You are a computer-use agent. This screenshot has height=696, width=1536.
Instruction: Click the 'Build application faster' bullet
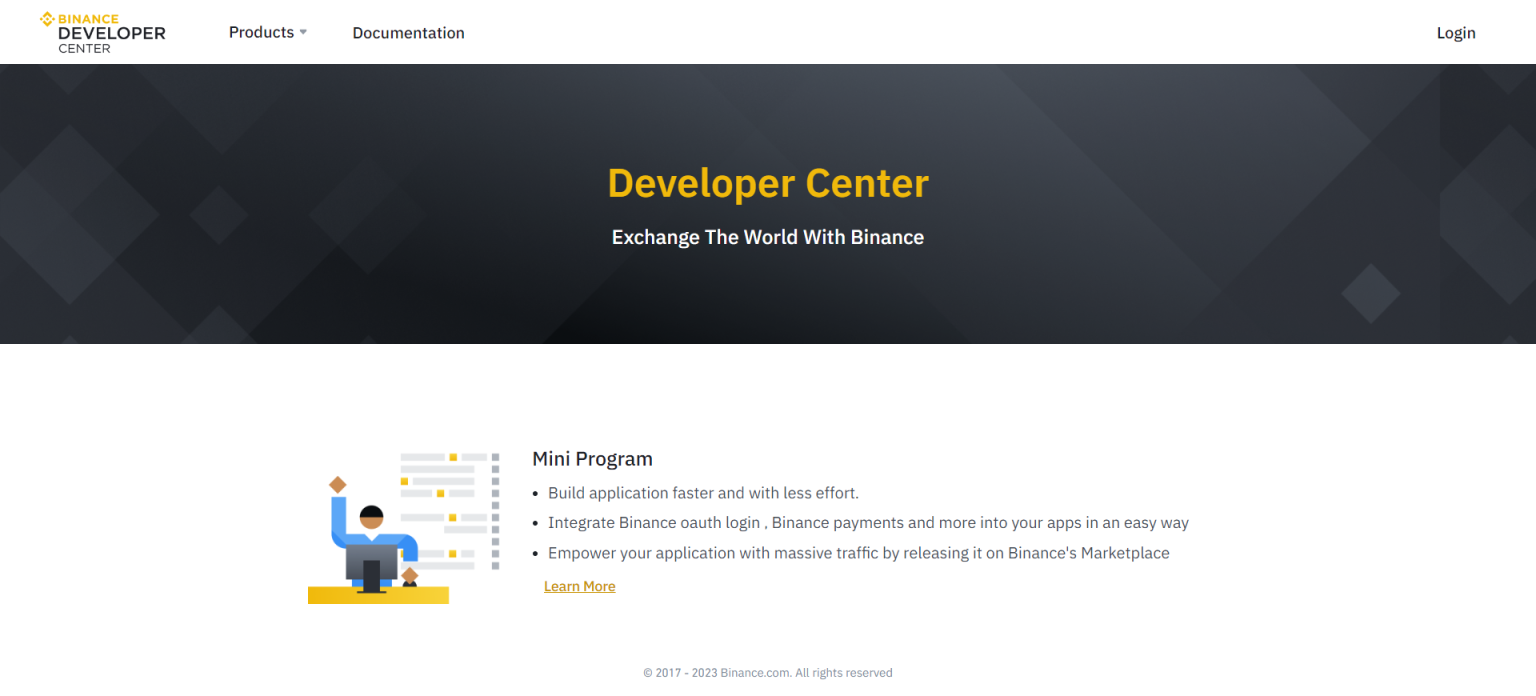pyautogui.click(x=703, y=493)
